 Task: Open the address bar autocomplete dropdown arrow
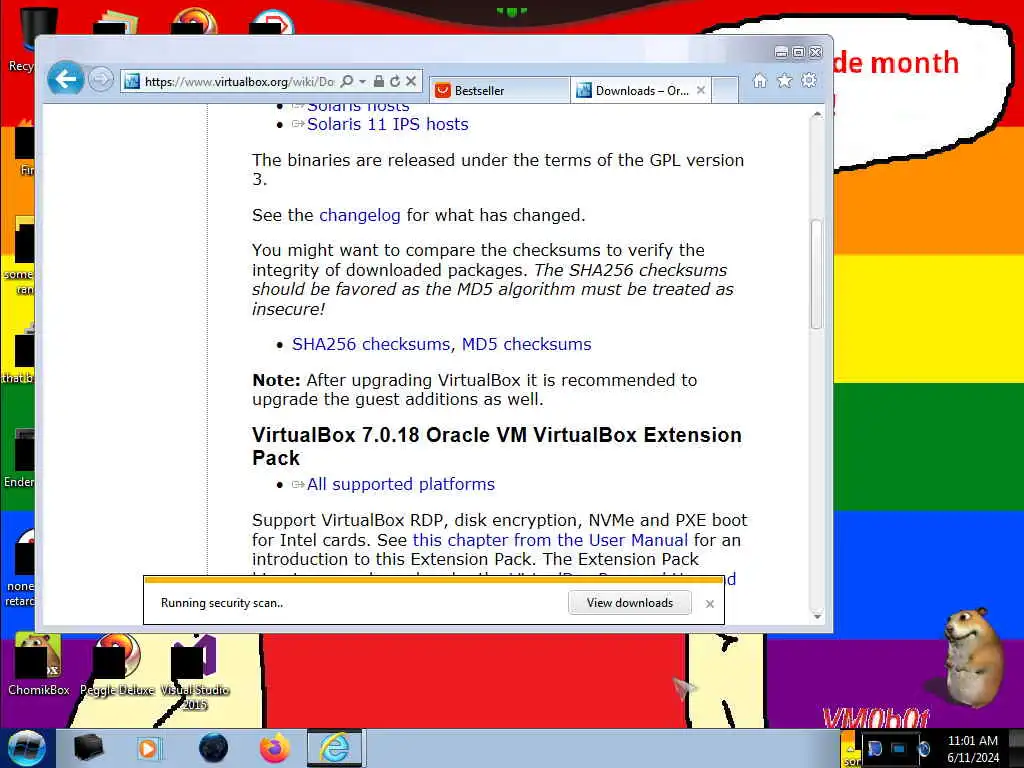click(x=362, y=82)
